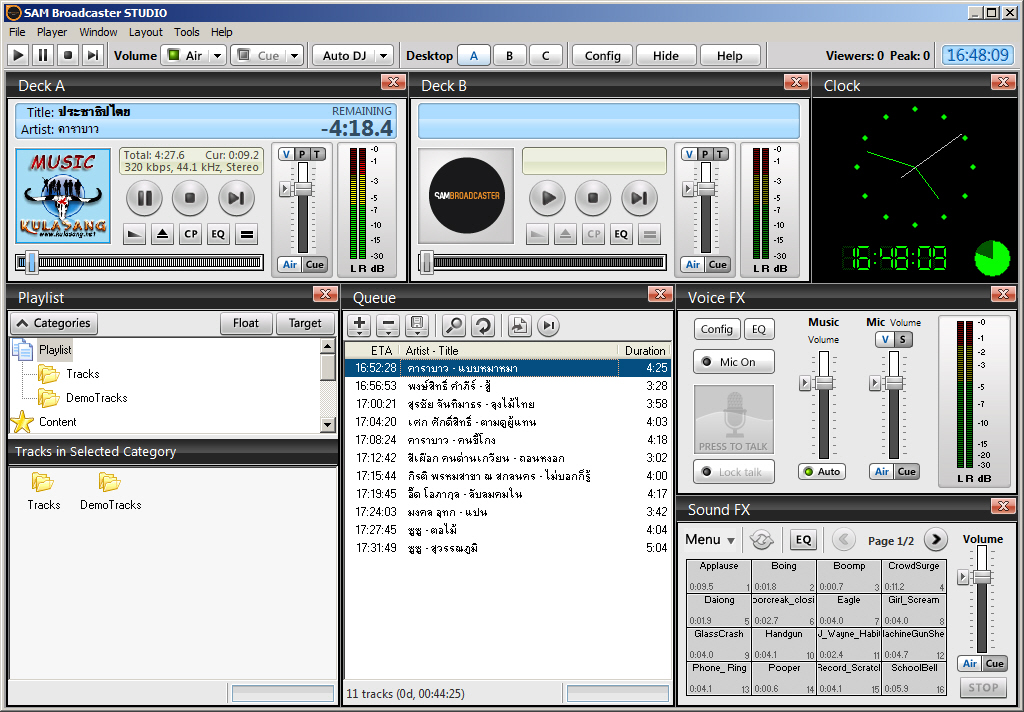Eject the track from Deck A
This screenshot has width=1024, height=712.
point(162,234)
